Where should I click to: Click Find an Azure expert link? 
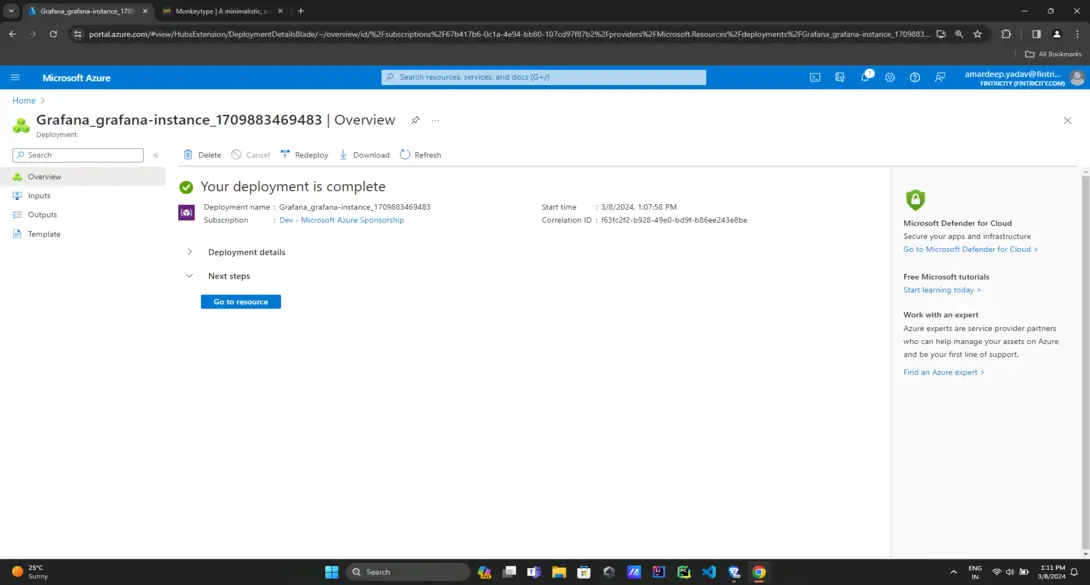(943, 372)
